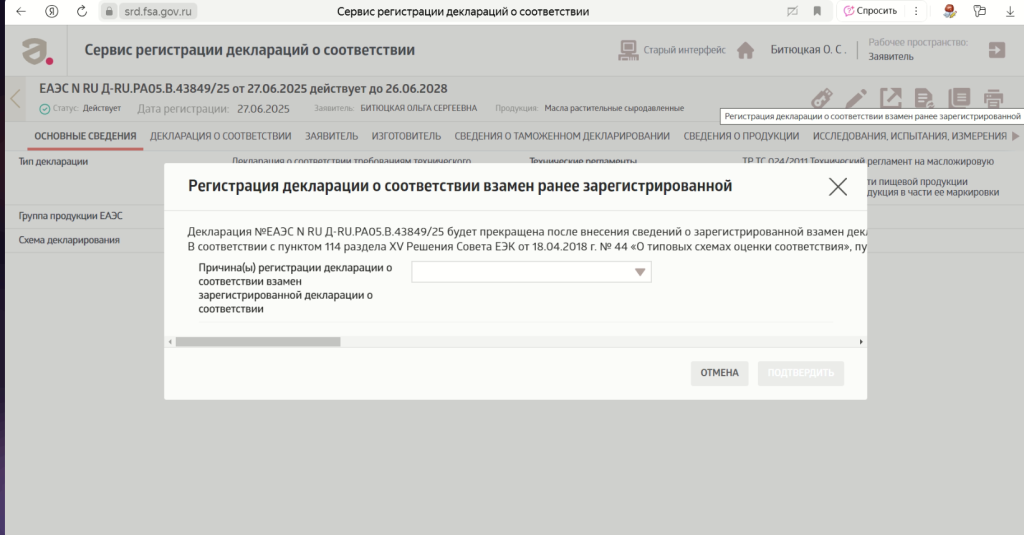The image size is (1024, 535).
Task: Edit declaration with pencil icon
Action: (856, 99)
